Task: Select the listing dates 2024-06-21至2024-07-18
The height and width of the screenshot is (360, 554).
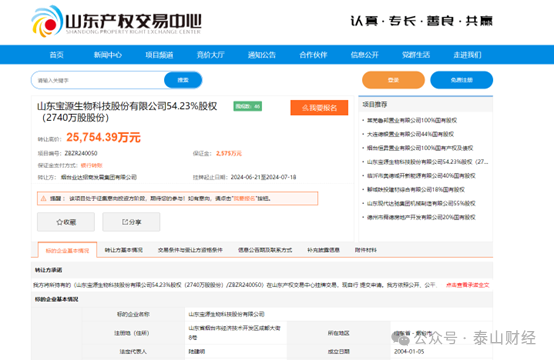Action: tap(263, 177)
